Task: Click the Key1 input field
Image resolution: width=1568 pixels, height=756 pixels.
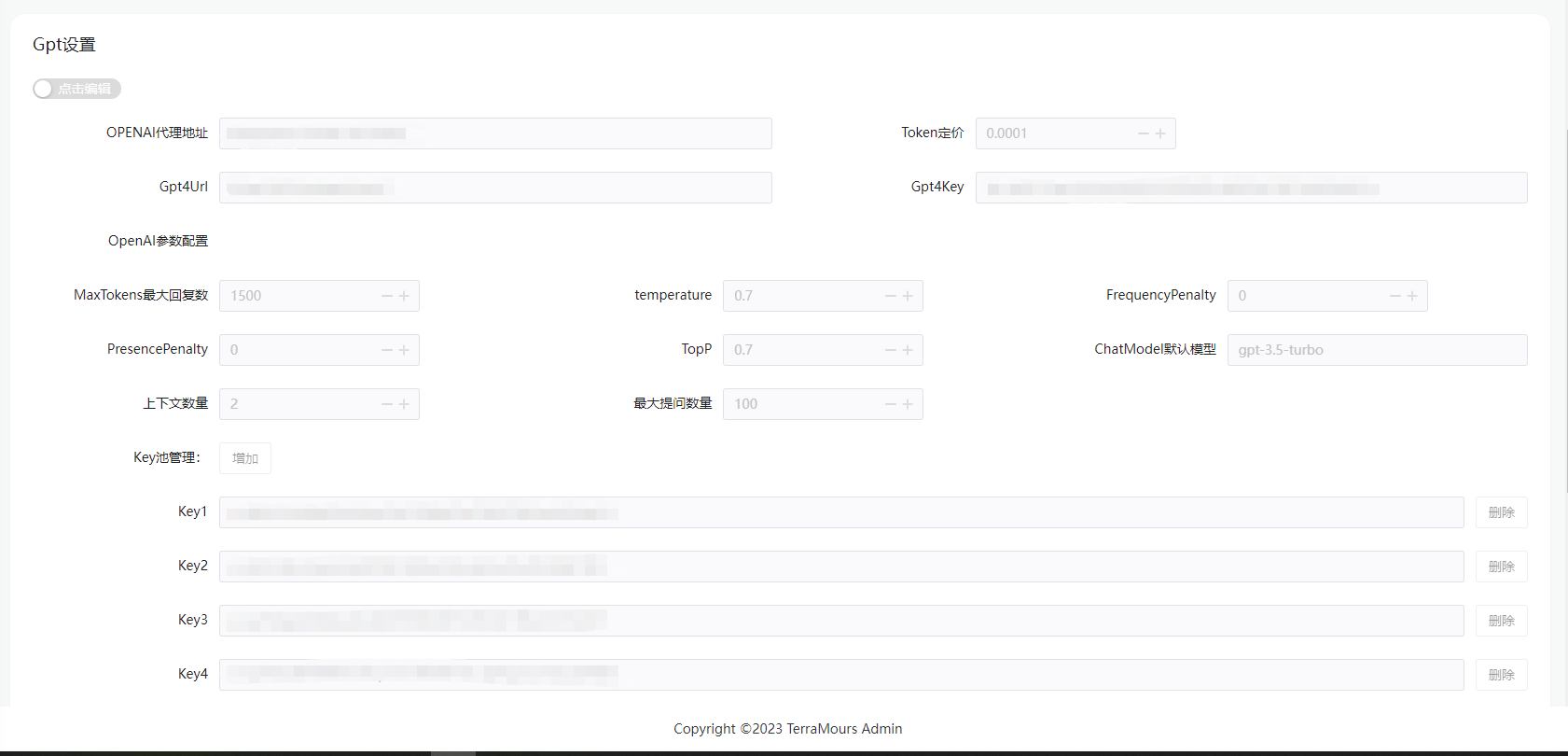Action: (x=841, y=512)
